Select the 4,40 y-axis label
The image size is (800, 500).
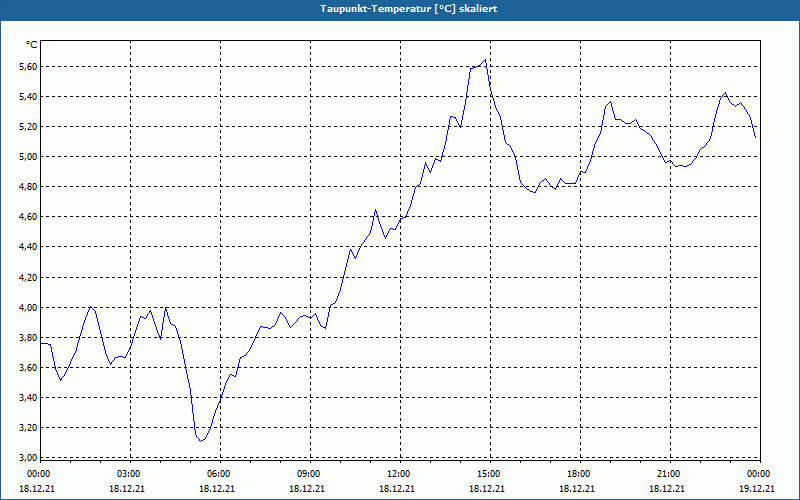point(29,247)
